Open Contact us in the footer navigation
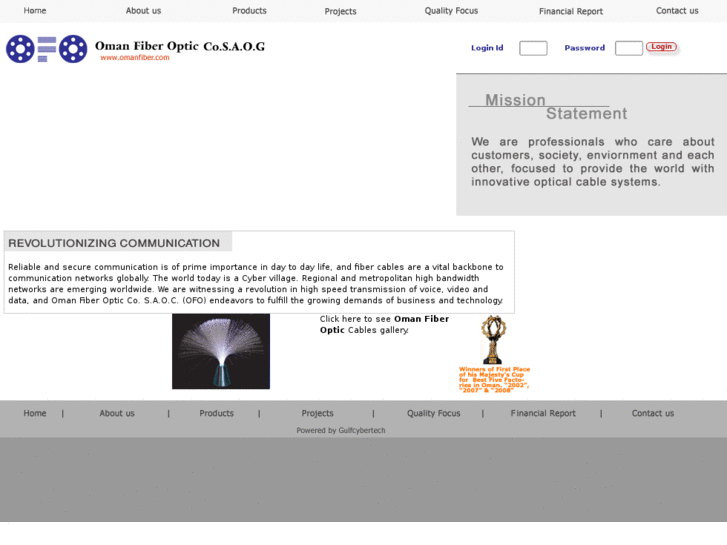The image size is (727, 545). click(653, 413)
